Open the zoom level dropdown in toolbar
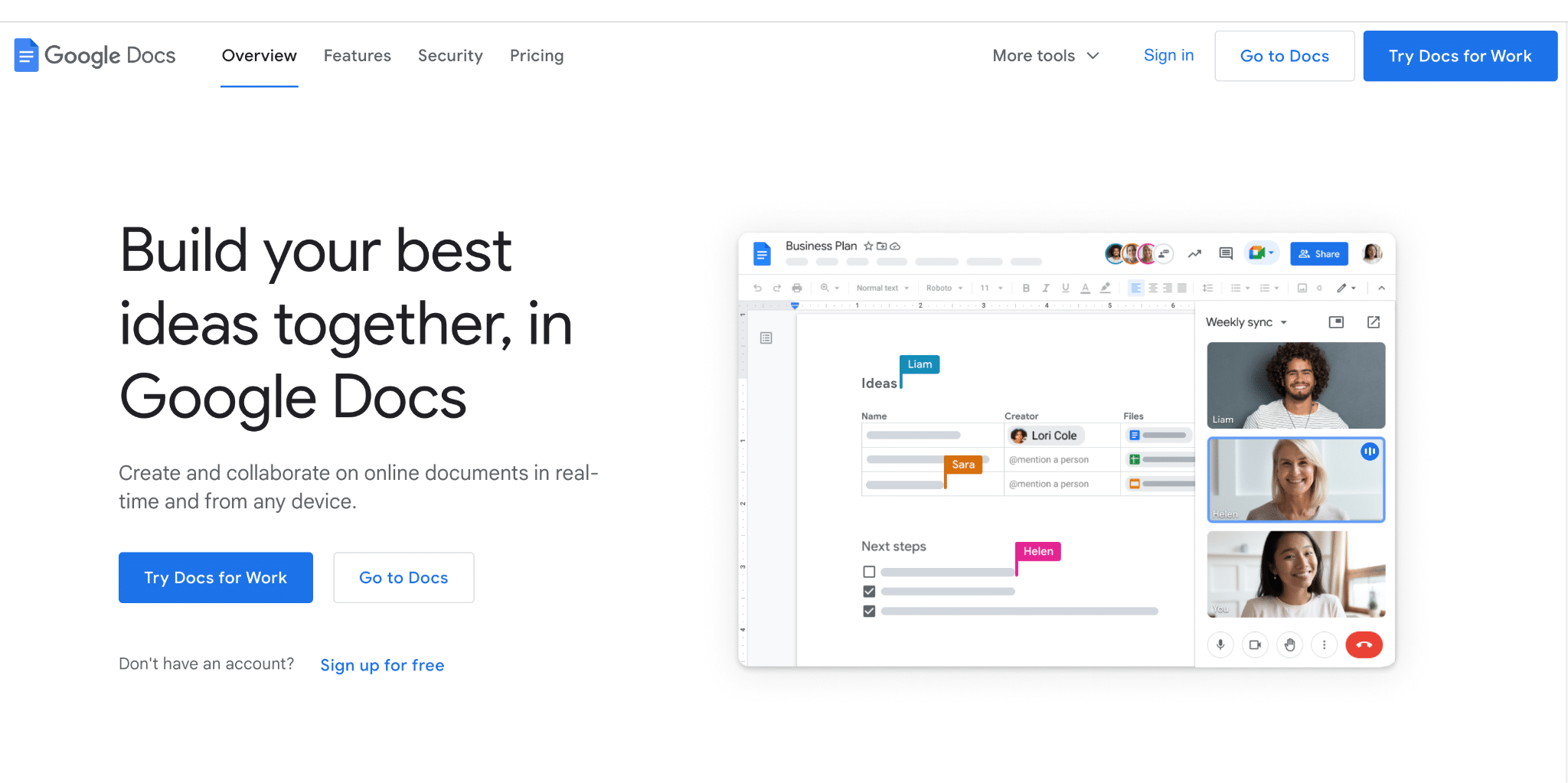Image resolution: width=1568 pixels, height=783 pixels. click(830, 288)
